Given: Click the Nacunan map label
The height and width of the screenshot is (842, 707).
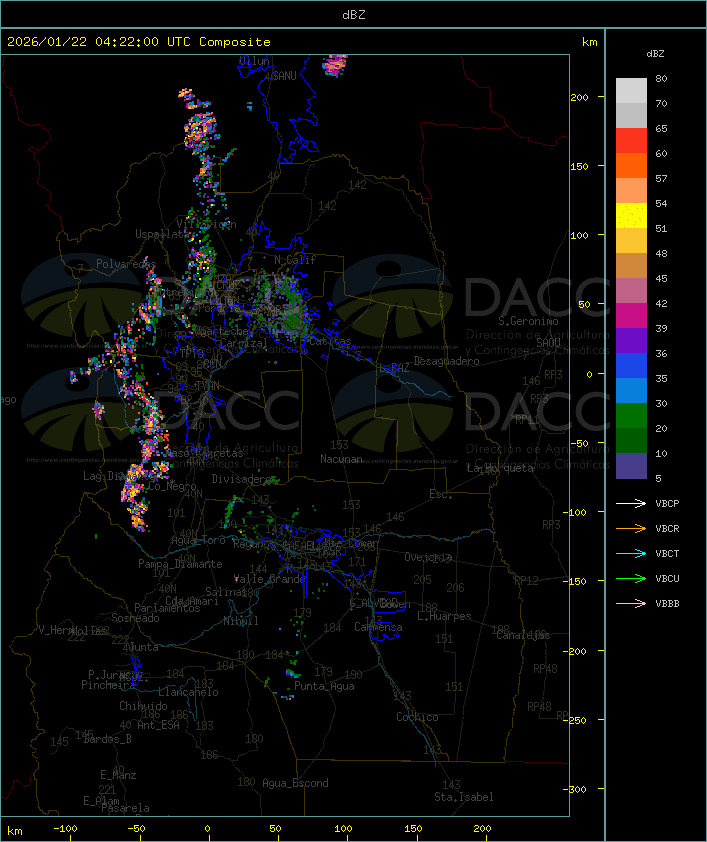Looking at the screenshot, I should pyautogui.click(x=341, y=459).
